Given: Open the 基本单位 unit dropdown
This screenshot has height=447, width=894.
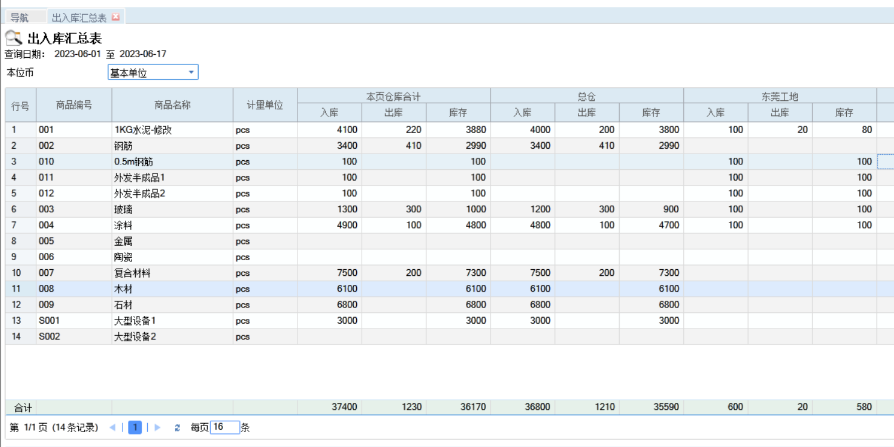Looking at the screenshot, I should 191,73.
